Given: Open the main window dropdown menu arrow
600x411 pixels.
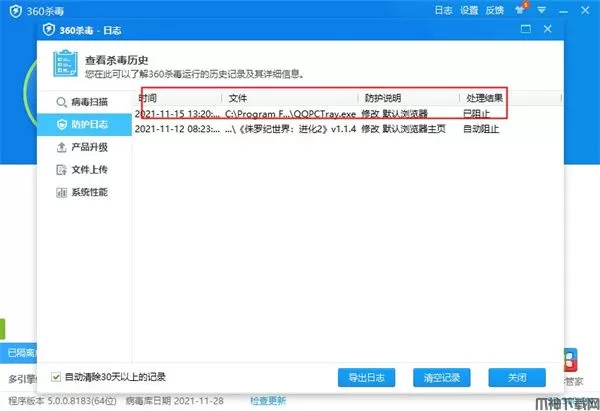Looking at the screenshot, I should [541, 10].
